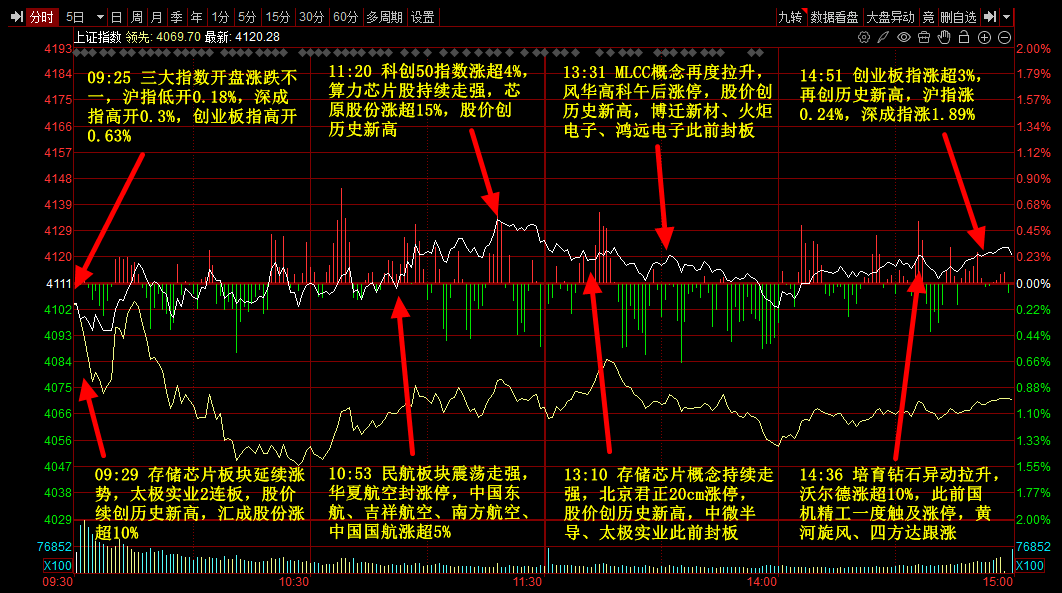
Task: Click the left arrow-to-bar icon beside 分时
Action: coord(17,17)
